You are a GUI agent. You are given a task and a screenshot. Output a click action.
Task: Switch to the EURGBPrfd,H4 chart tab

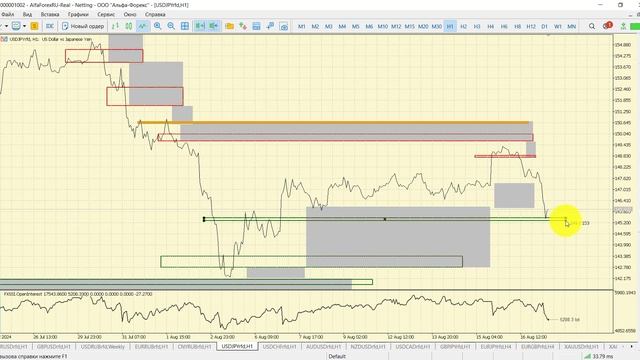[x=538, y=347]
